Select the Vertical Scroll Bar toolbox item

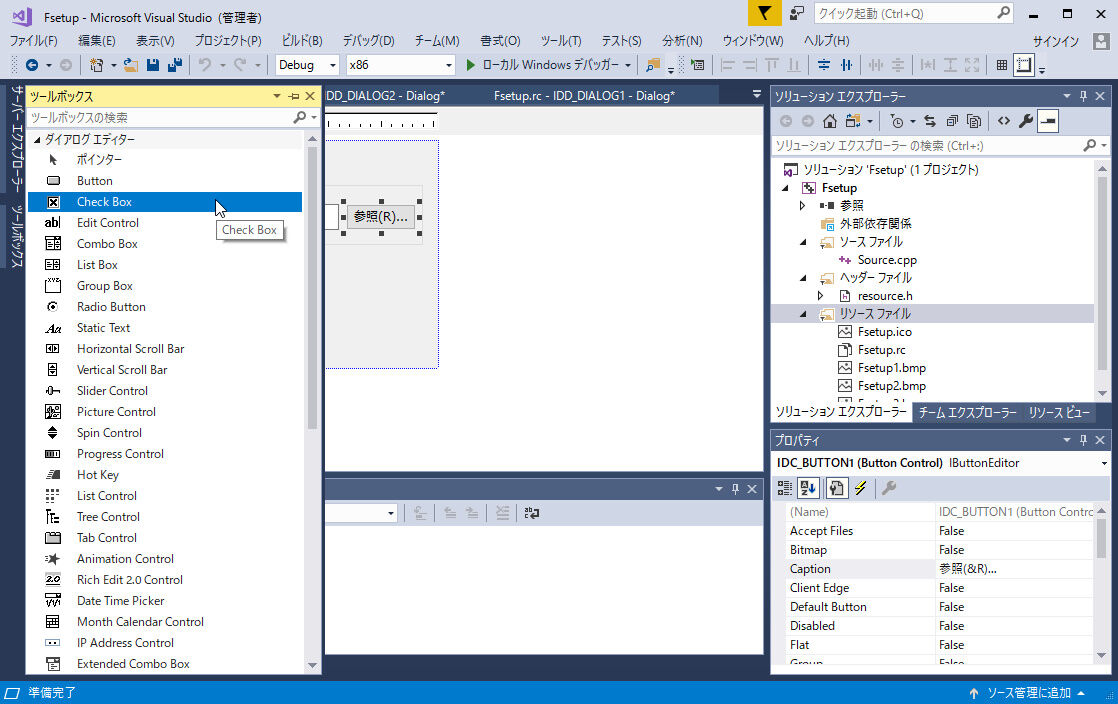coord(165,370)
